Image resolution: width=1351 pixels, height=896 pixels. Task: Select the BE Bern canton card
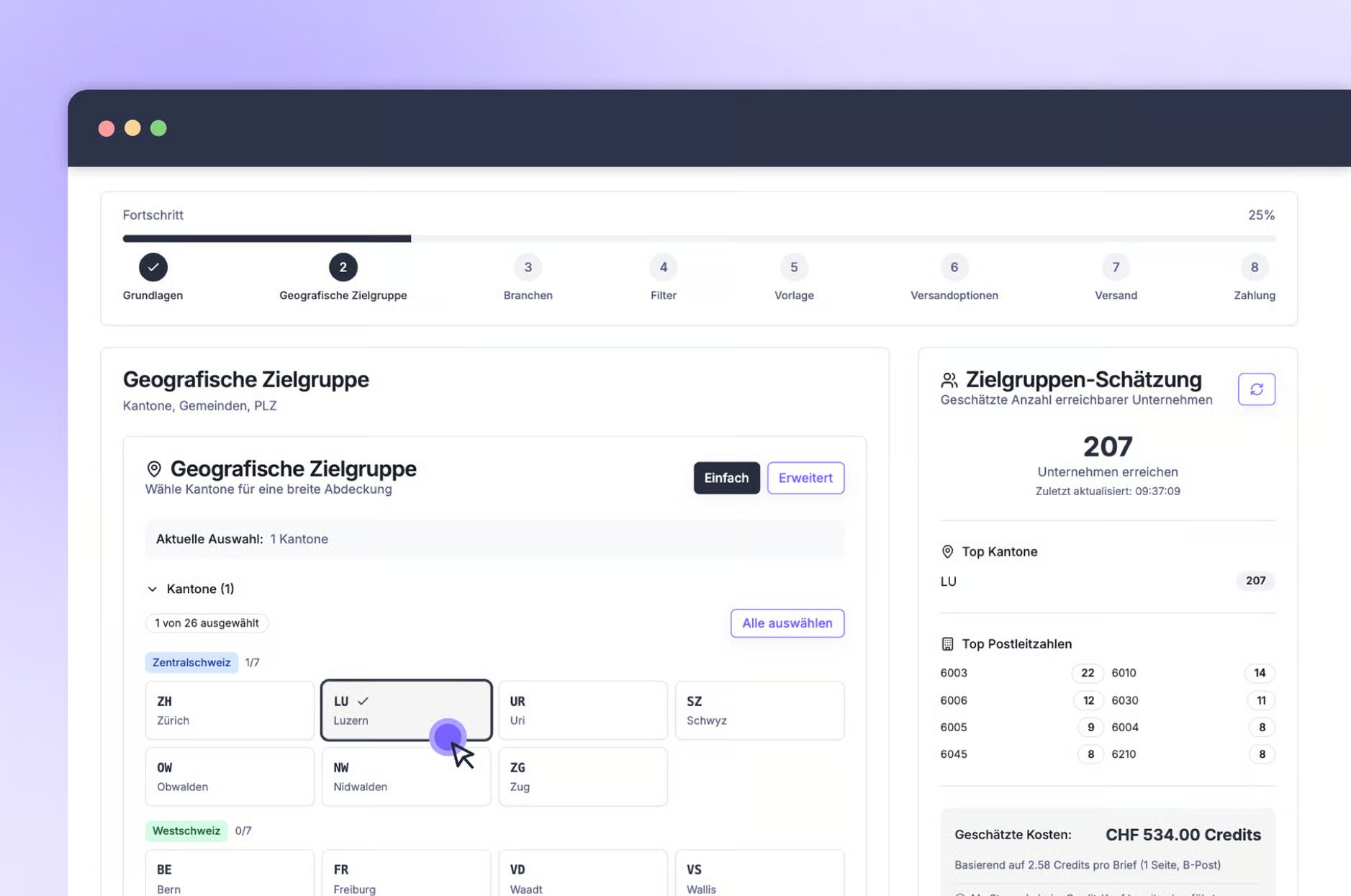click(230, 874)
